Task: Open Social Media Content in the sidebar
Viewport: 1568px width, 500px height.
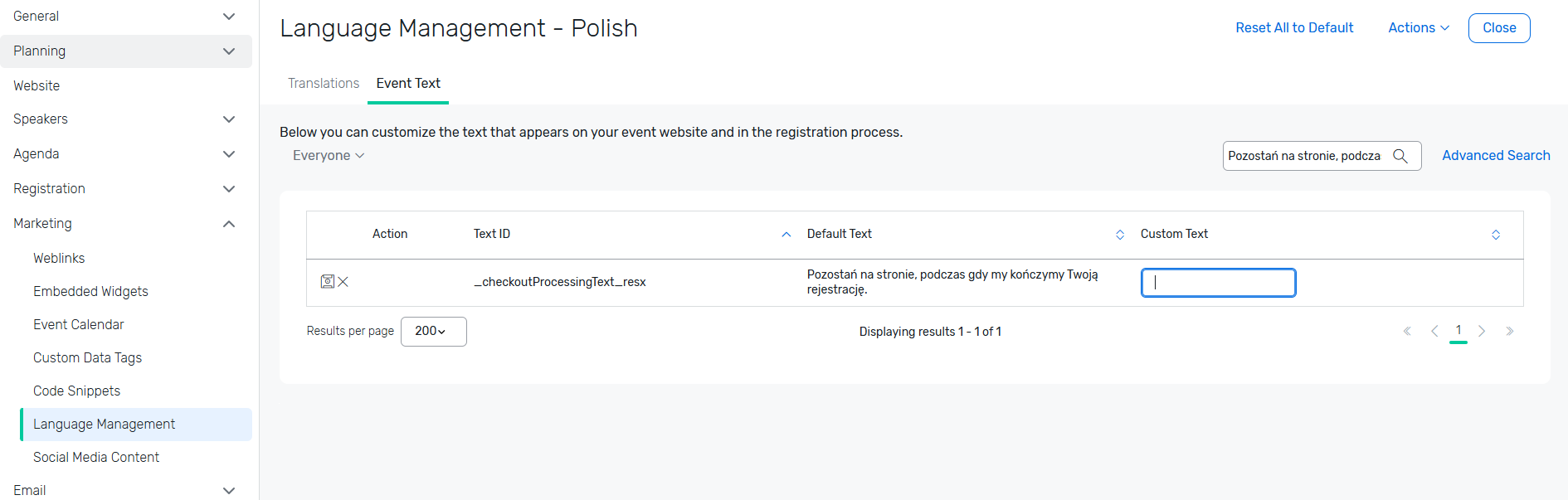Action: pos(96,458)
